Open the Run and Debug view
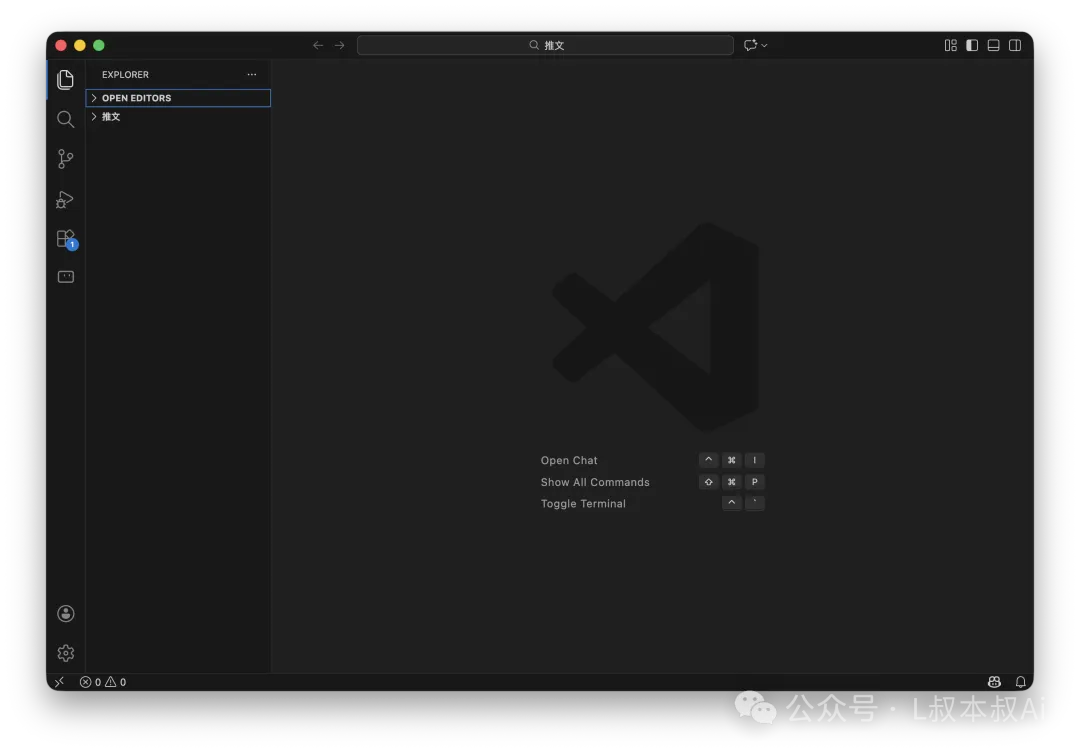Viewport: 1080px width, 752px height. 65,200
